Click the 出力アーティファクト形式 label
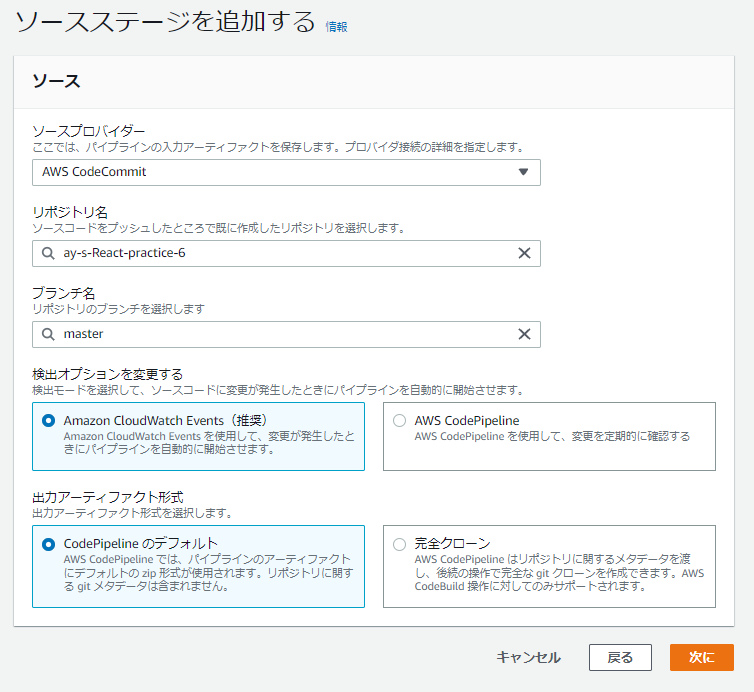754x692 pixels. [108, 497]
